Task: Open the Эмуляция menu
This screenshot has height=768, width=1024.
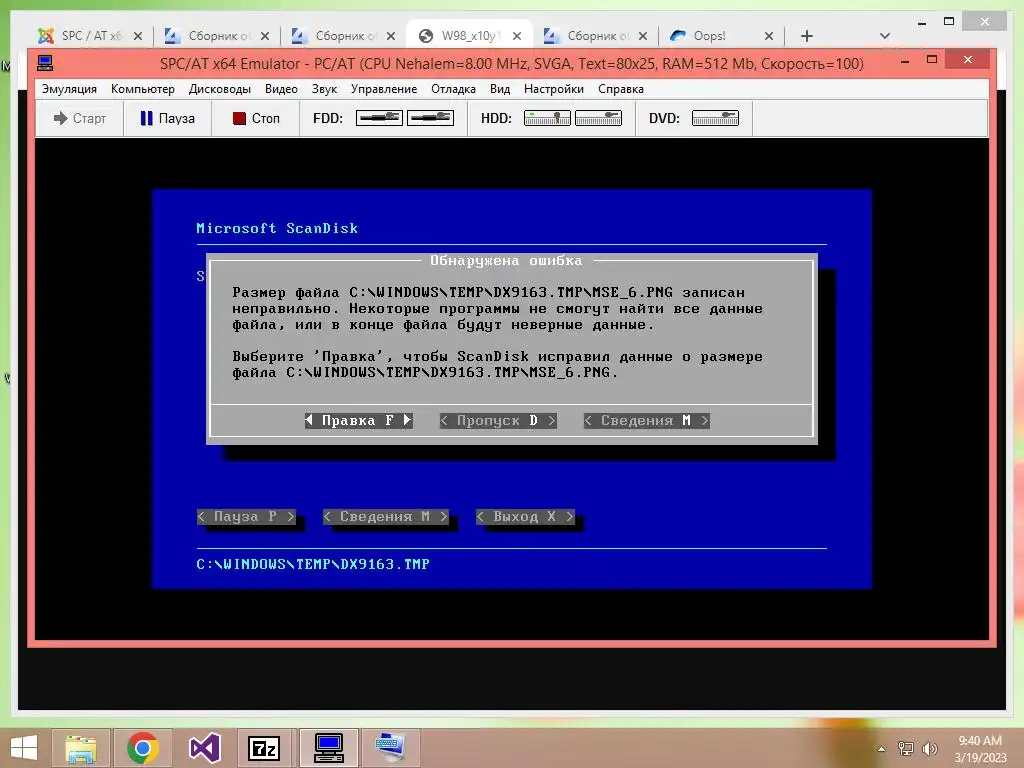Action: coord(69,89)
